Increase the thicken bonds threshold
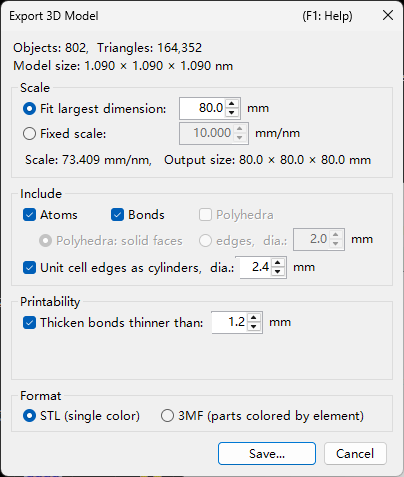The image size is (404, 477). 254,318
